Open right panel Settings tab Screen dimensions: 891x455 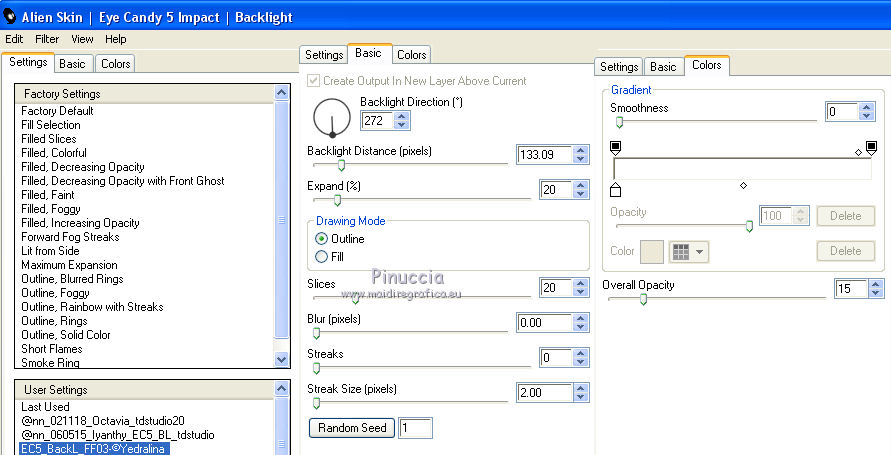click(619, 66)
